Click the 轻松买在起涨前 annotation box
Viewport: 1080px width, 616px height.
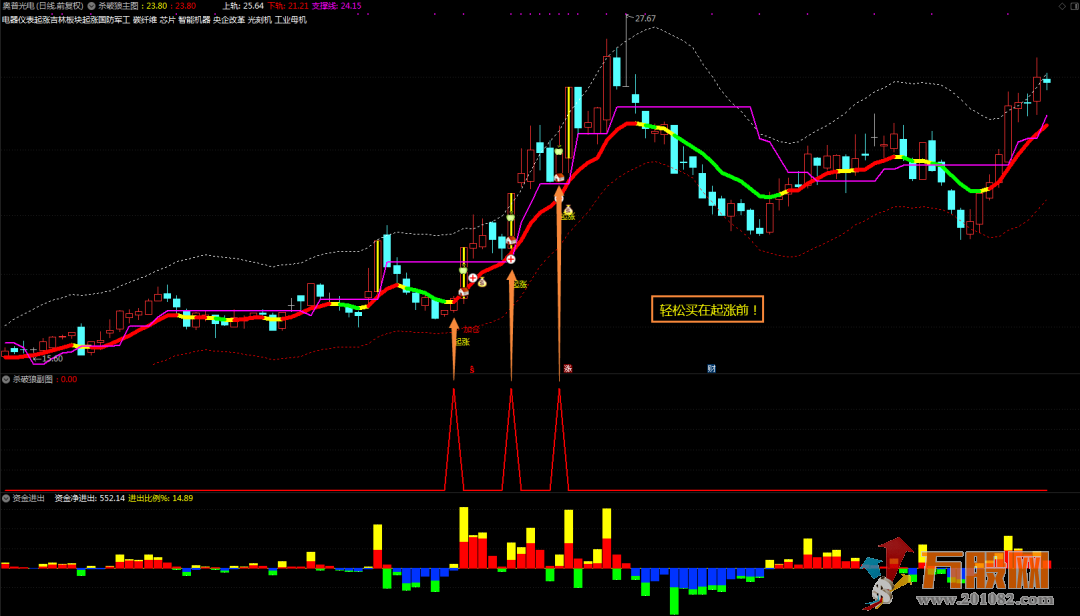(x=710, y=310)
